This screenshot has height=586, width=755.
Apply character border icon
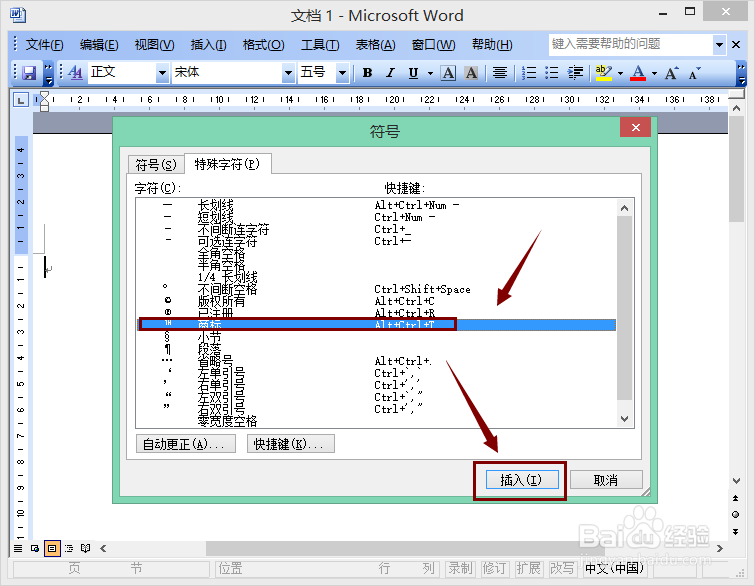(x=448, y=73)
